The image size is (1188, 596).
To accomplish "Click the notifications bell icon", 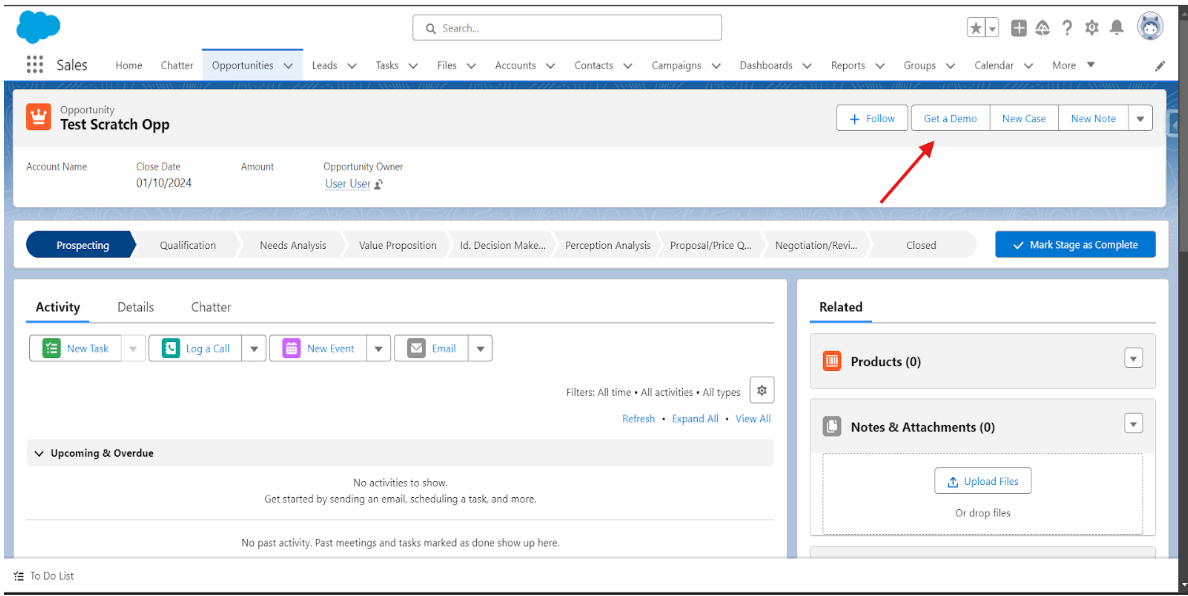I will click(1117, 28).
